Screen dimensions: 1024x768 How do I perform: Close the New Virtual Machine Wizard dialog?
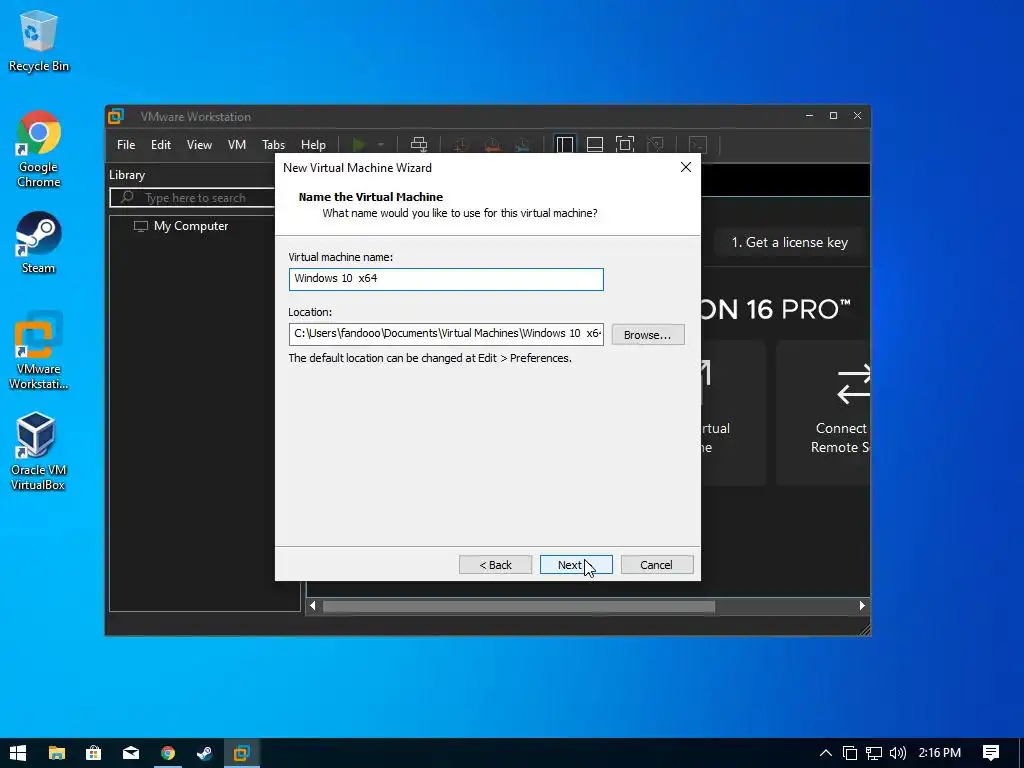click(x=686, y=167)
